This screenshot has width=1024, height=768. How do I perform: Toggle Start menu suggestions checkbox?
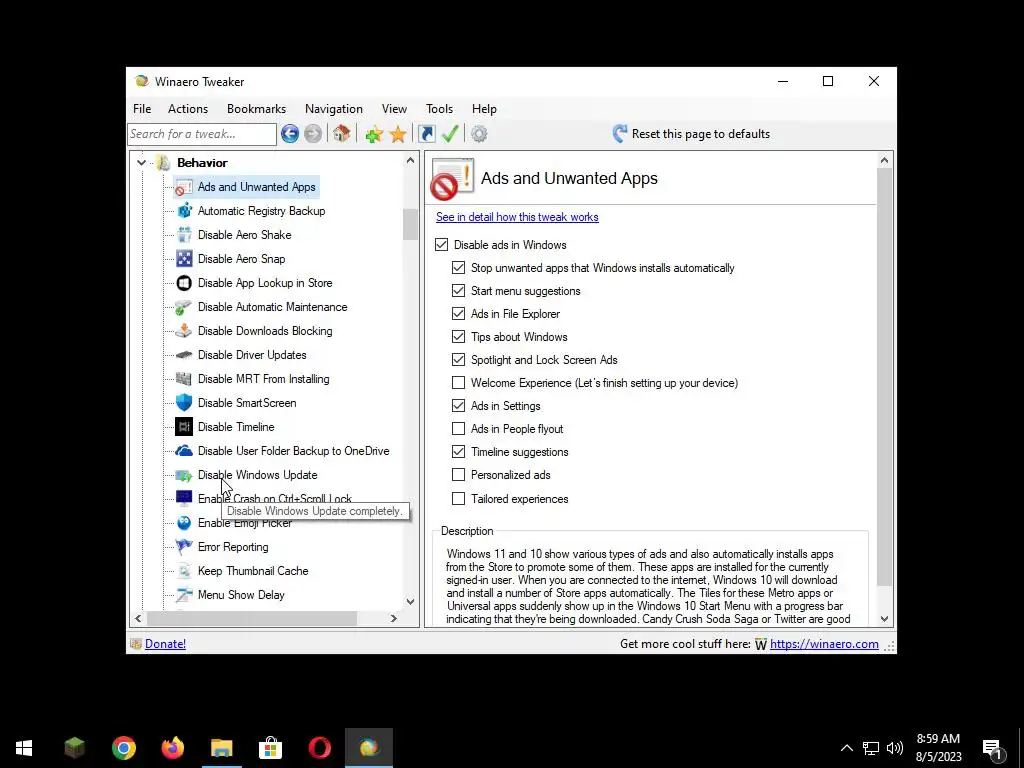pyautogui.click(x=458, y=291)
